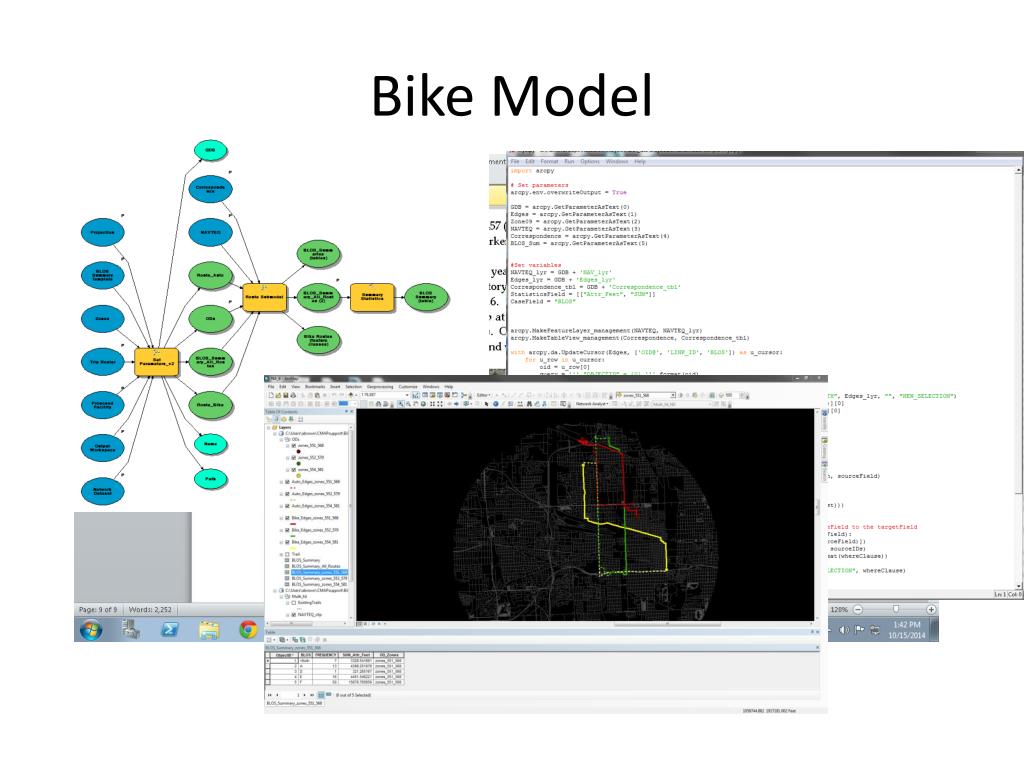The width and height of the screenshot is (1024, 768).
Task: Toggle the Bike_Edges_zones_554_581 layer checkbox
Action: pos(287,542)
